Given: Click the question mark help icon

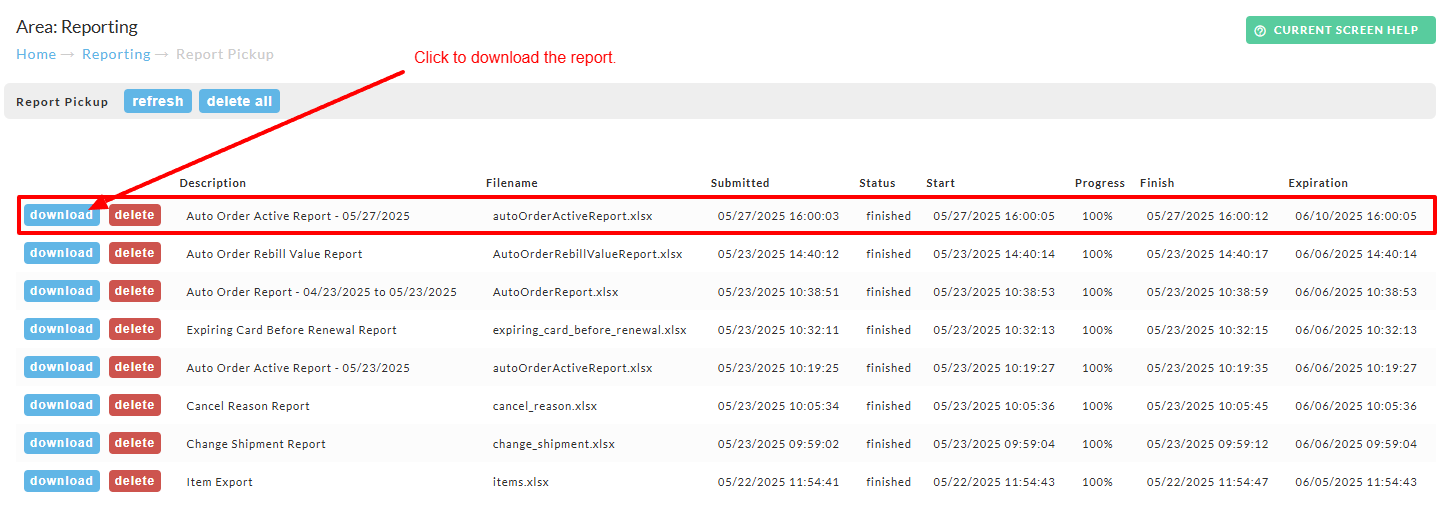Looking at the screenshot, I should [x=1260, y=30].
